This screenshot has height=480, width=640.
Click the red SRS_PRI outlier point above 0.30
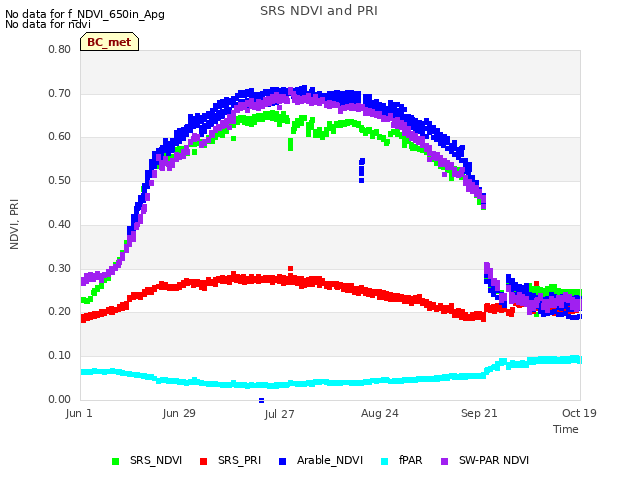(291, 269)
